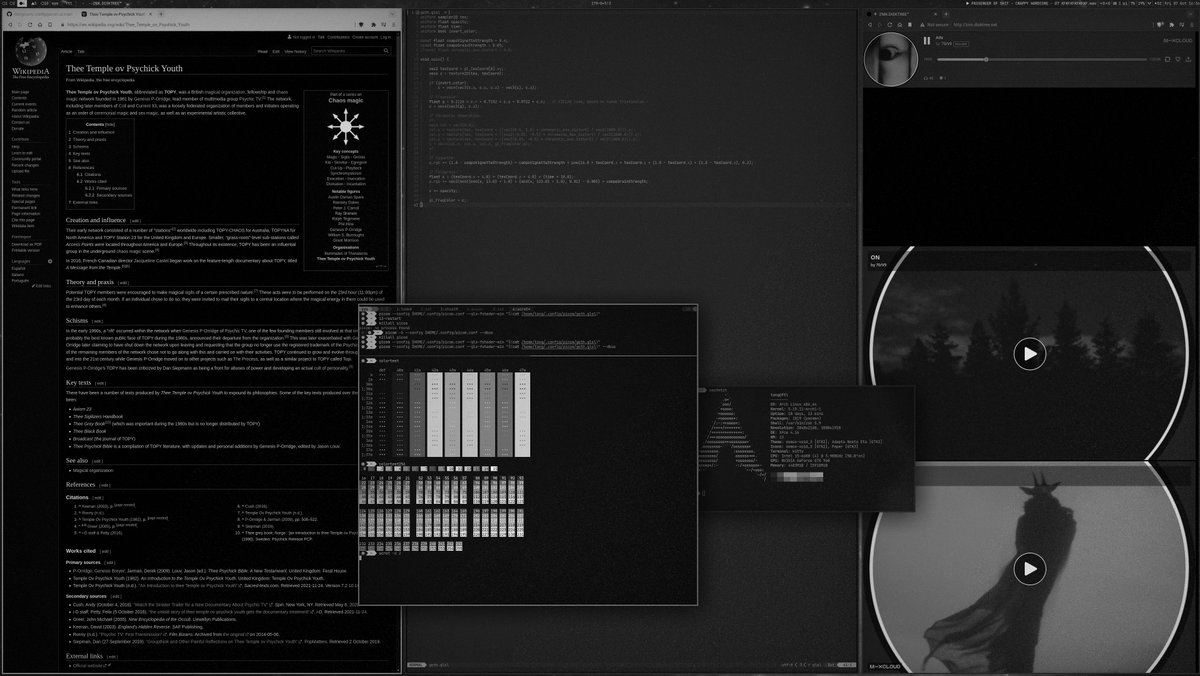
Task: Open the shield icon in Wikipedia browser toolbar
Action: [361, 24]
